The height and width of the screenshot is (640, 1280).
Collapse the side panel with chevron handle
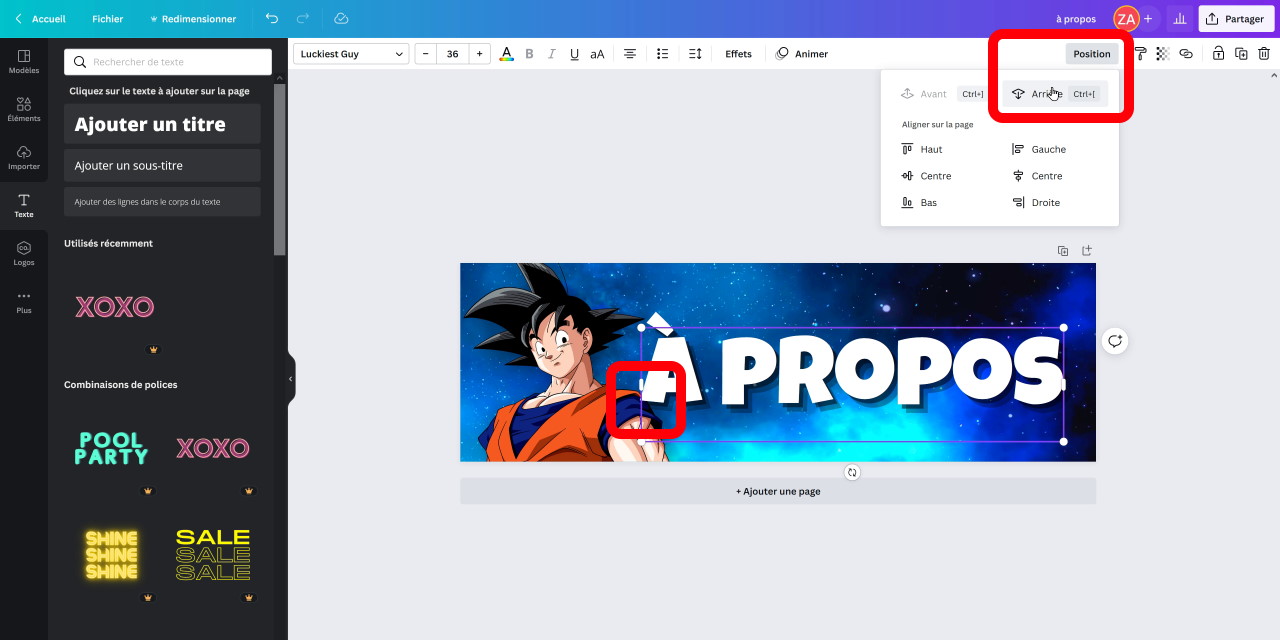point(291,379)
